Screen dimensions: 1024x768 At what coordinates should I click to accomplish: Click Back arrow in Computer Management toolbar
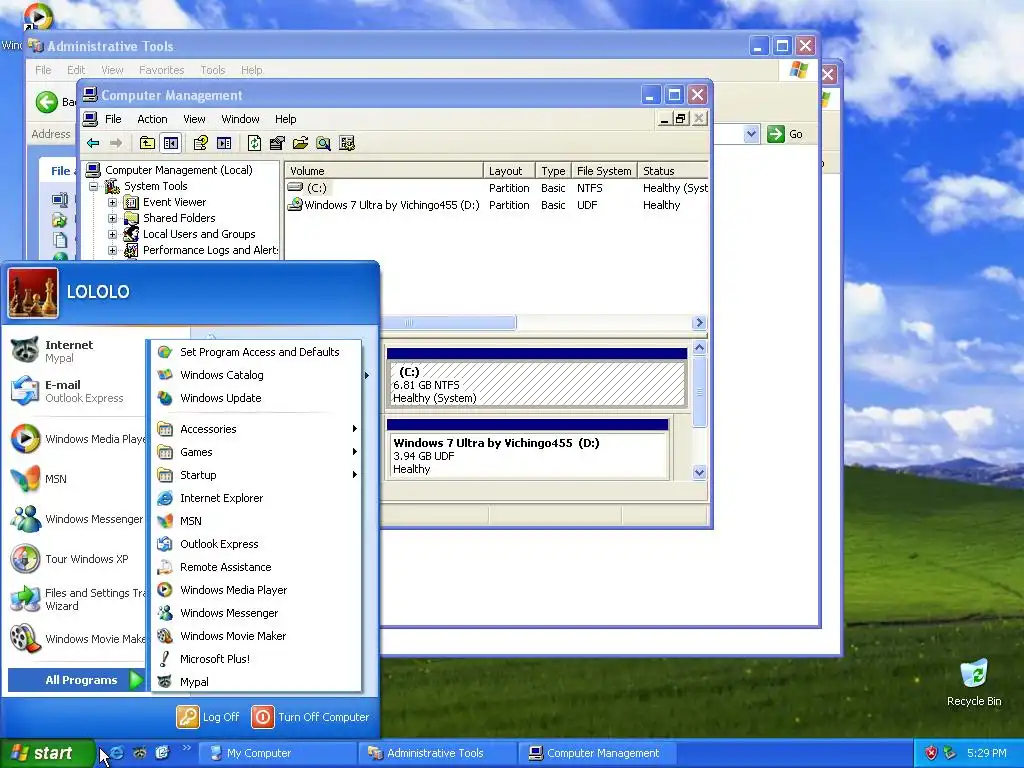pos(93,143)
